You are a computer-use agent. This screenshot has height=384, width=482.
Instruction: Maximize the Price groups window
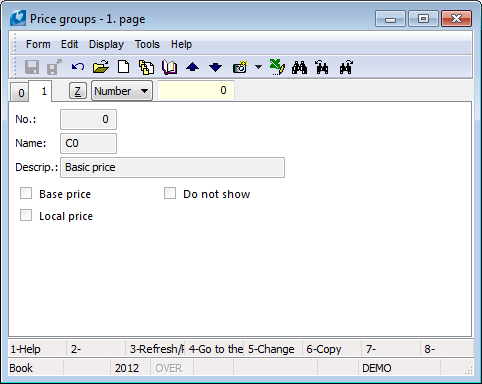423,19
